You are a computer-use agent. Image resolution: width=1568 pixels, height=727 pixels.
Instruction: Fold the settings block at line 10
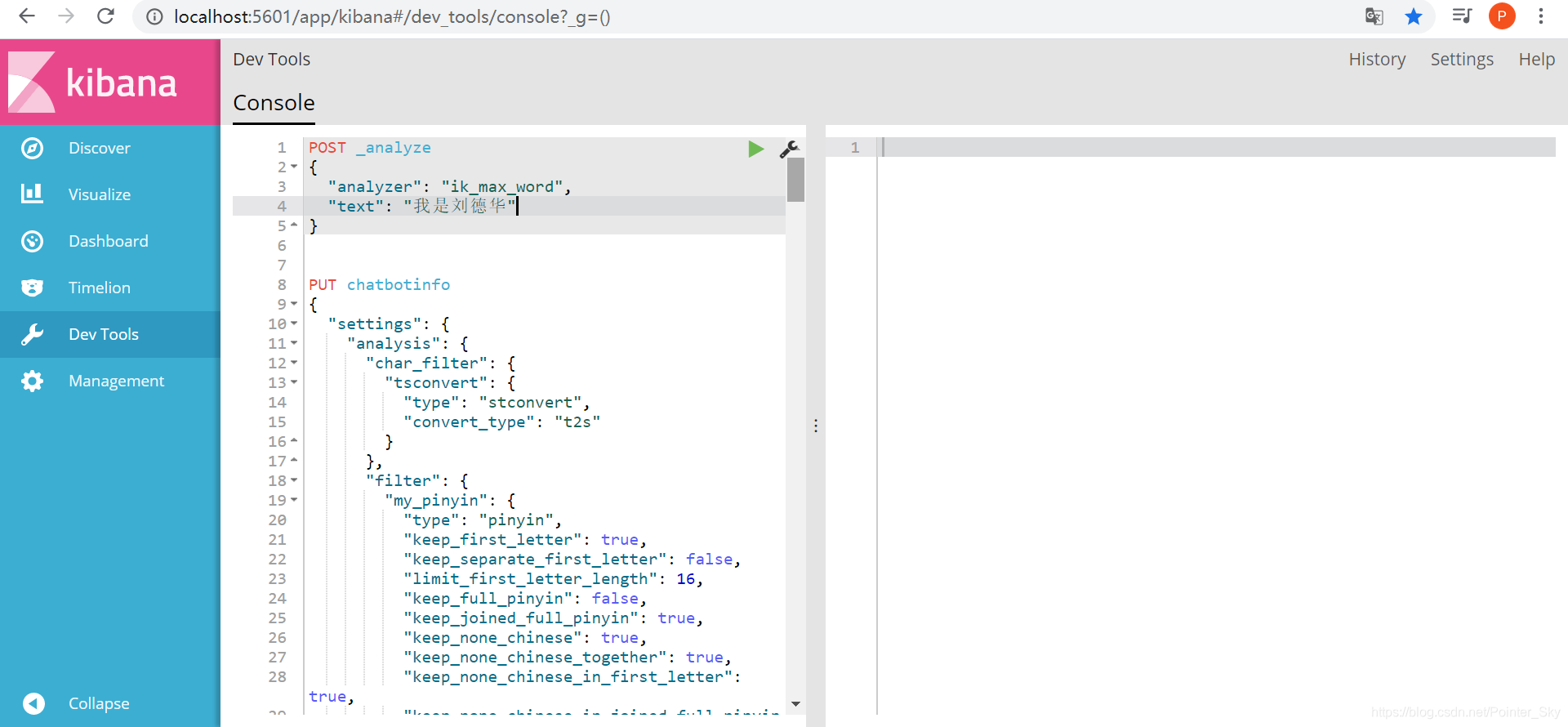294,323
